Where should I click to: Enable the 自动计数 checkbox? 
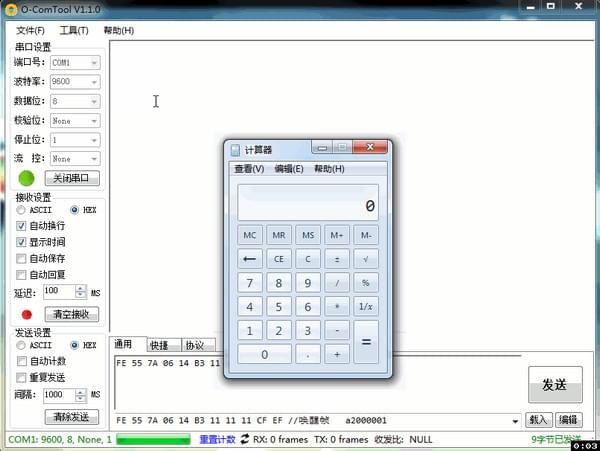coord(22,361)
